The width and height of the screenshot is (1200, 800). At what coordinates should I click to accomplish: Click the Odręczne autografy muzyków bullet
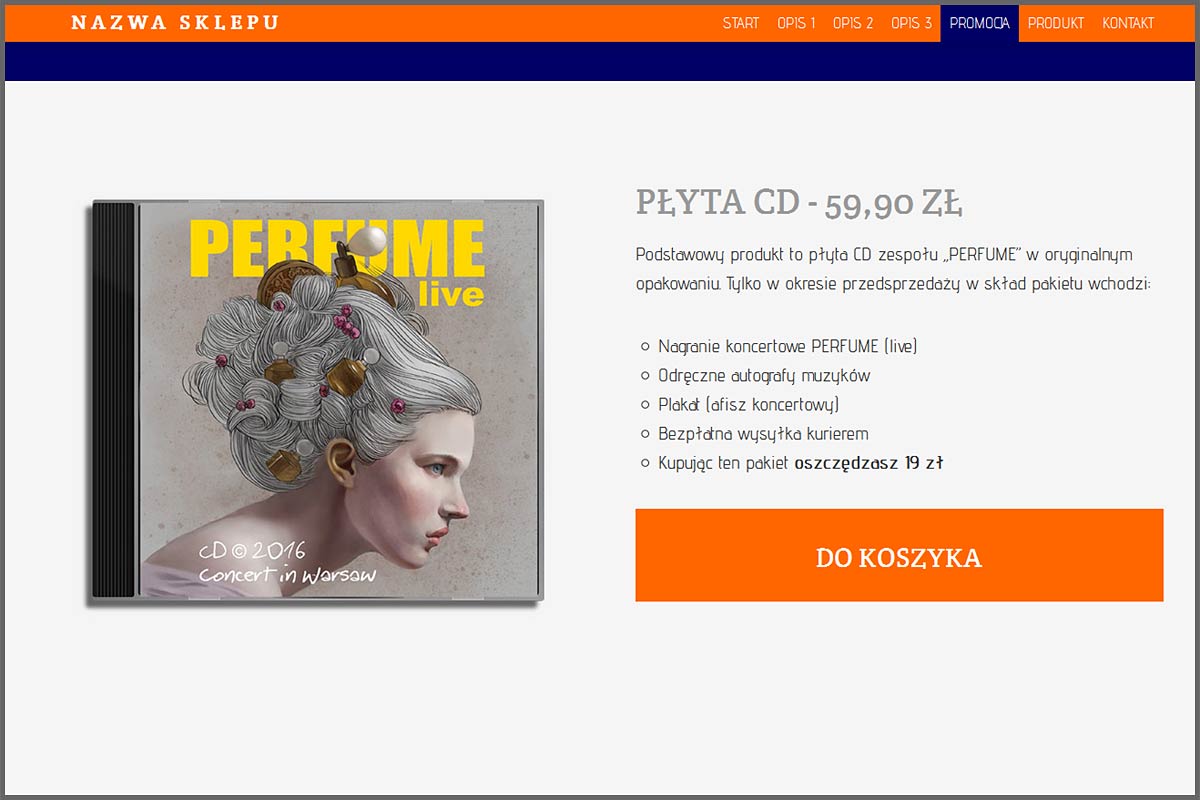tap(764, 376)
